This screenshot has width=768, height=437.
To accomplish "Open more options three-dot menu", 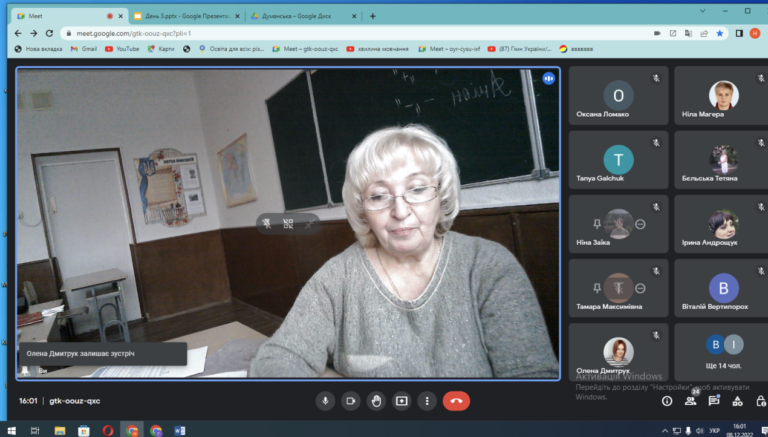I will tap(427, 401).
